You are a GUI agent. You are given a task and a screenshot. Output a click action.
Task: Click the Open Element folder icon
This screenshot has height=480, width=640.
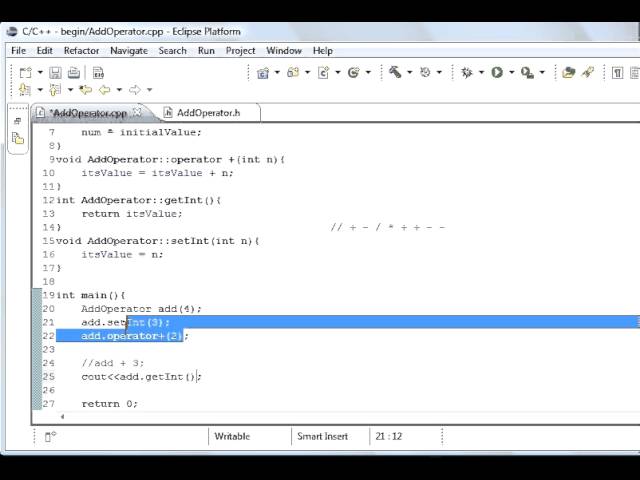(x=568, y=73)
